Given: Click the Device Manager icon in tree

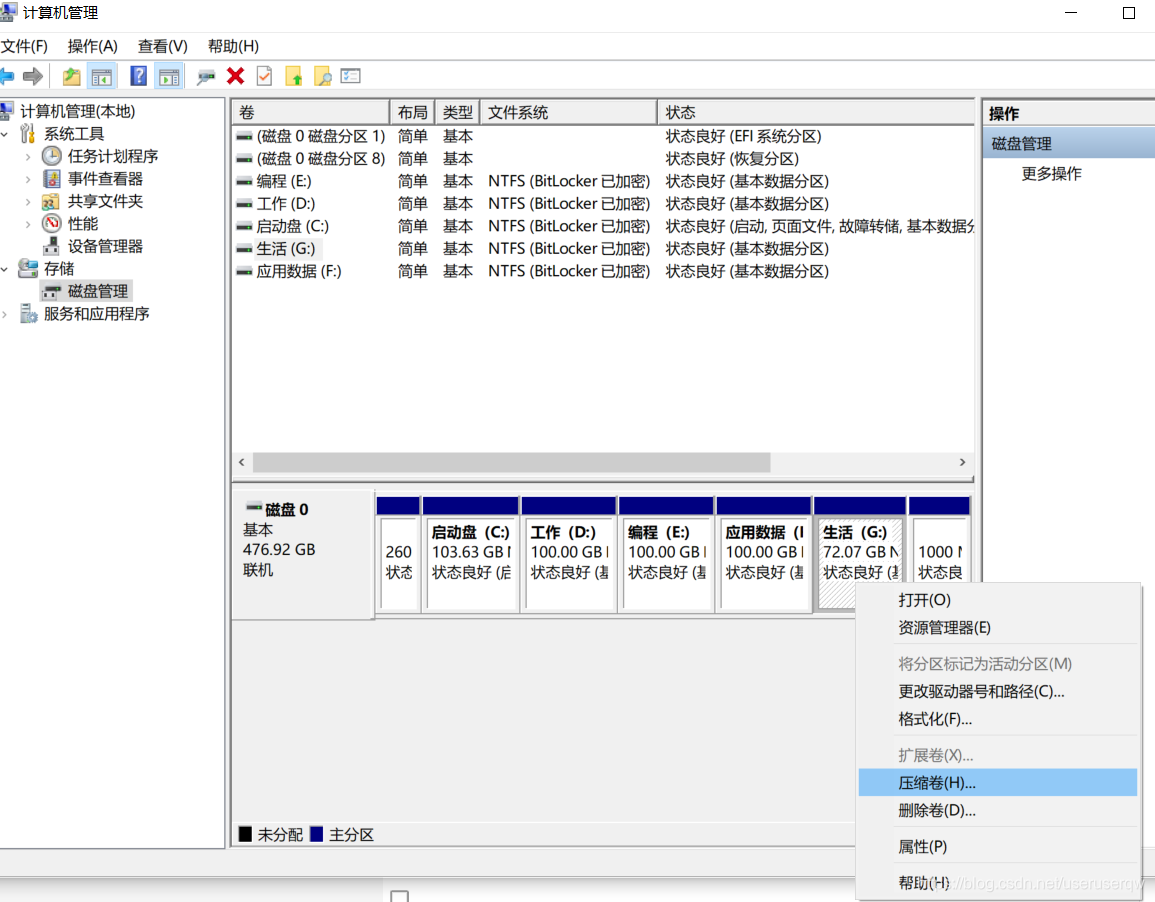Looking at the screenshot, I should coord(52,247).
